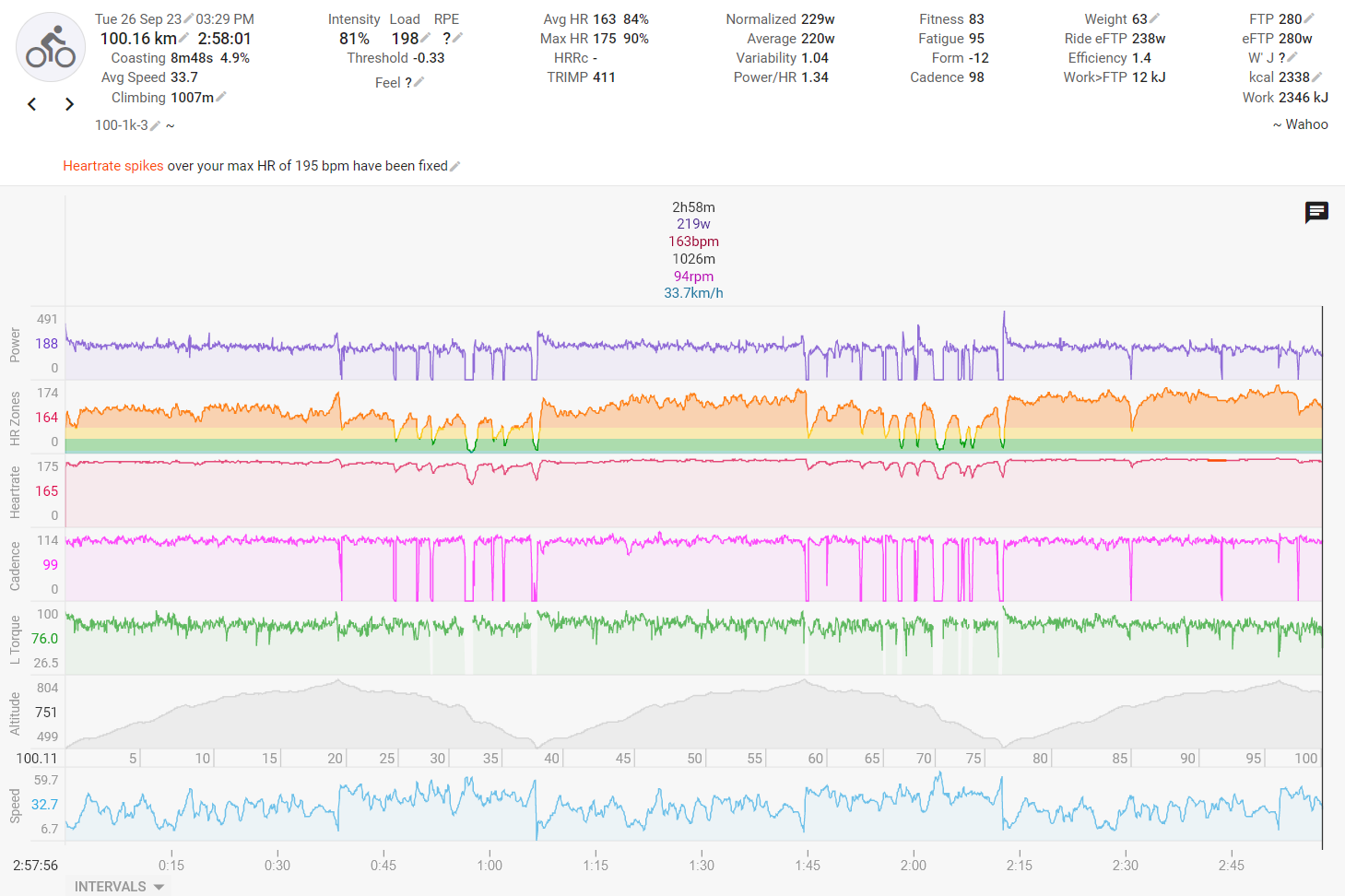Click the cycling activity type icon
The height and width of the screenshot is (896, 1345).
tap(51, 47)
